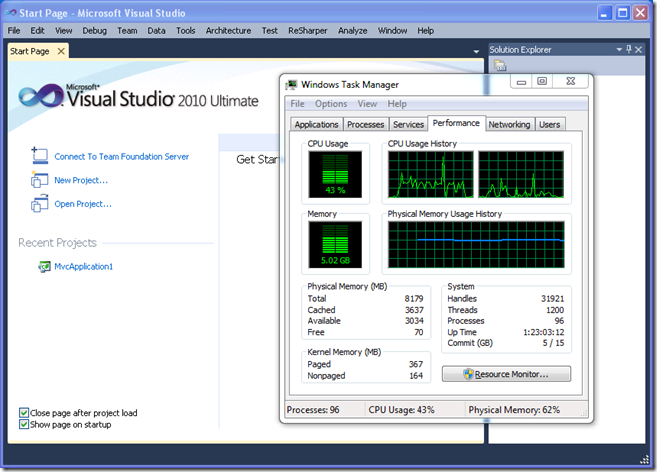Click the Physical Memory Total value 8179
The height and width of the screenshot is (472, 657).
click(414, 298)
